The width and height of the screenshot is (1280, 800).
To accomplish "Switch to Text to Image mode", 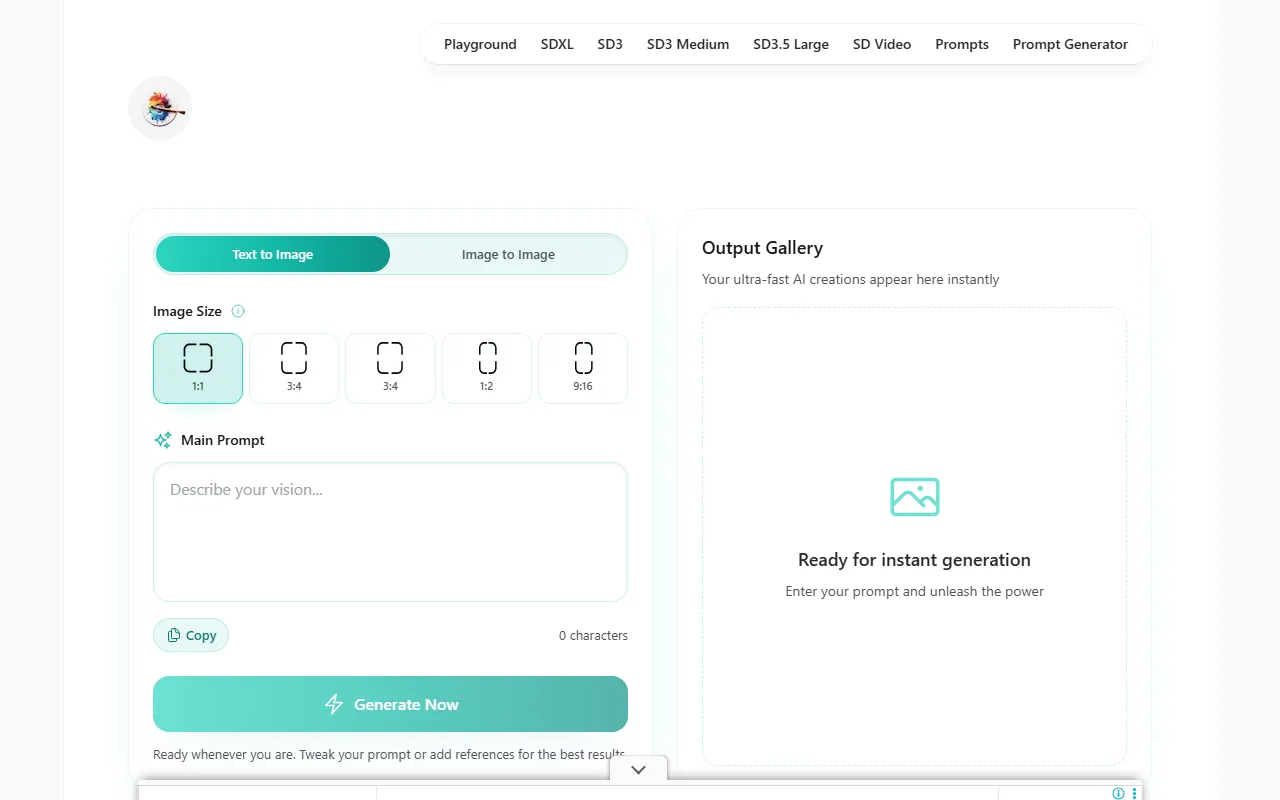I will 272,254.
